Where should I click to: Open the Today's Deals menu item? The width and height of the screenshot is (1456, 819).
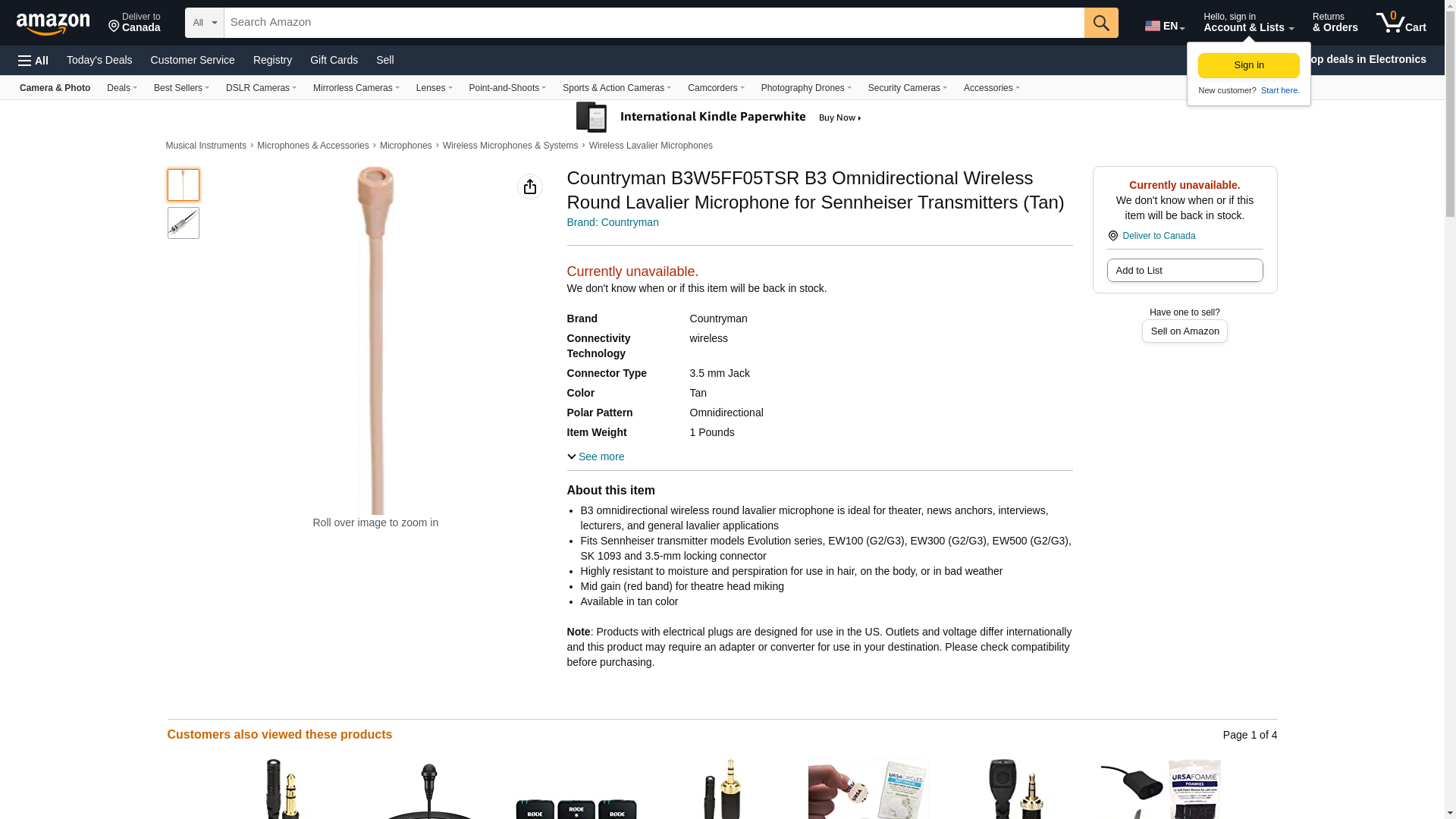[99, 60]
